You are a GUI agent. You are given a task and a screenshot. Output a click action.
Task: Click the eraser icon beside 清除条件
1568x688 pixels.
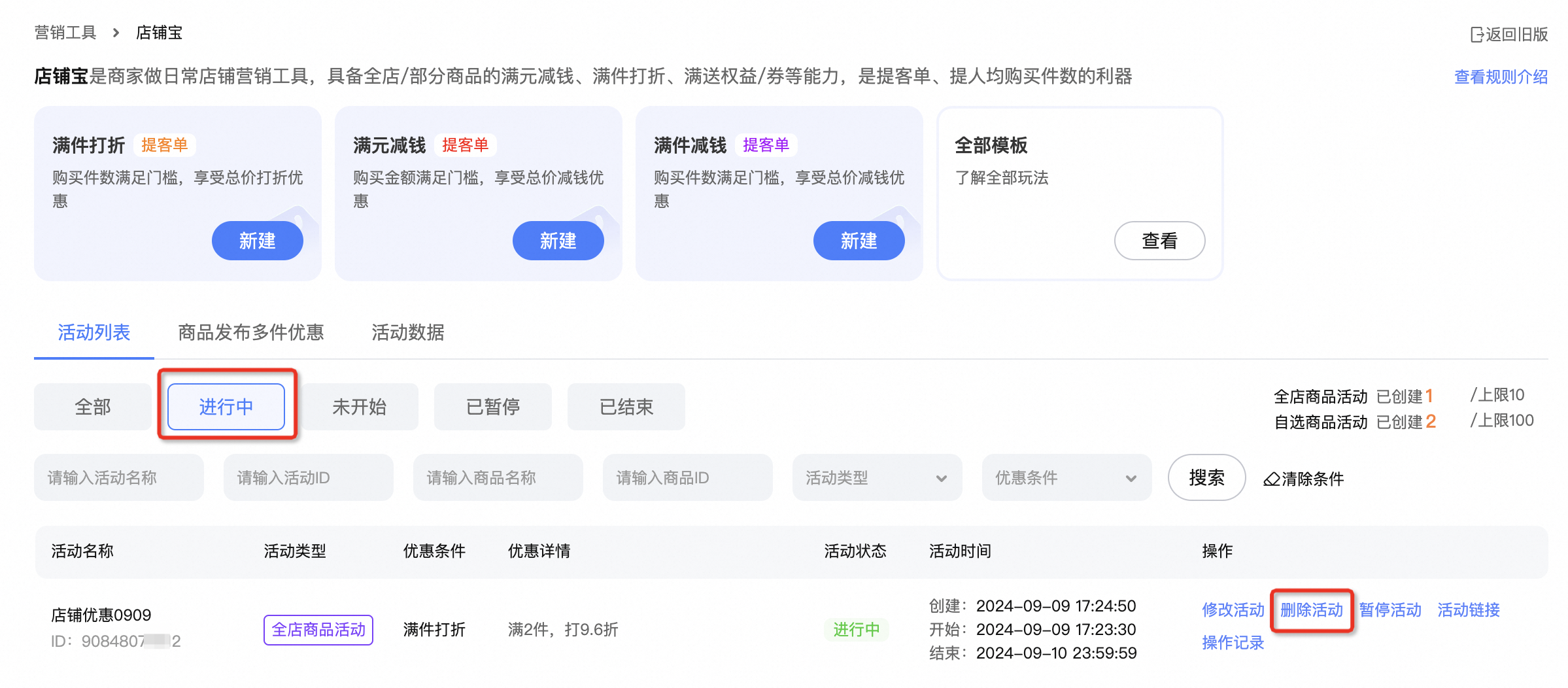click(x=1271, y=479)
